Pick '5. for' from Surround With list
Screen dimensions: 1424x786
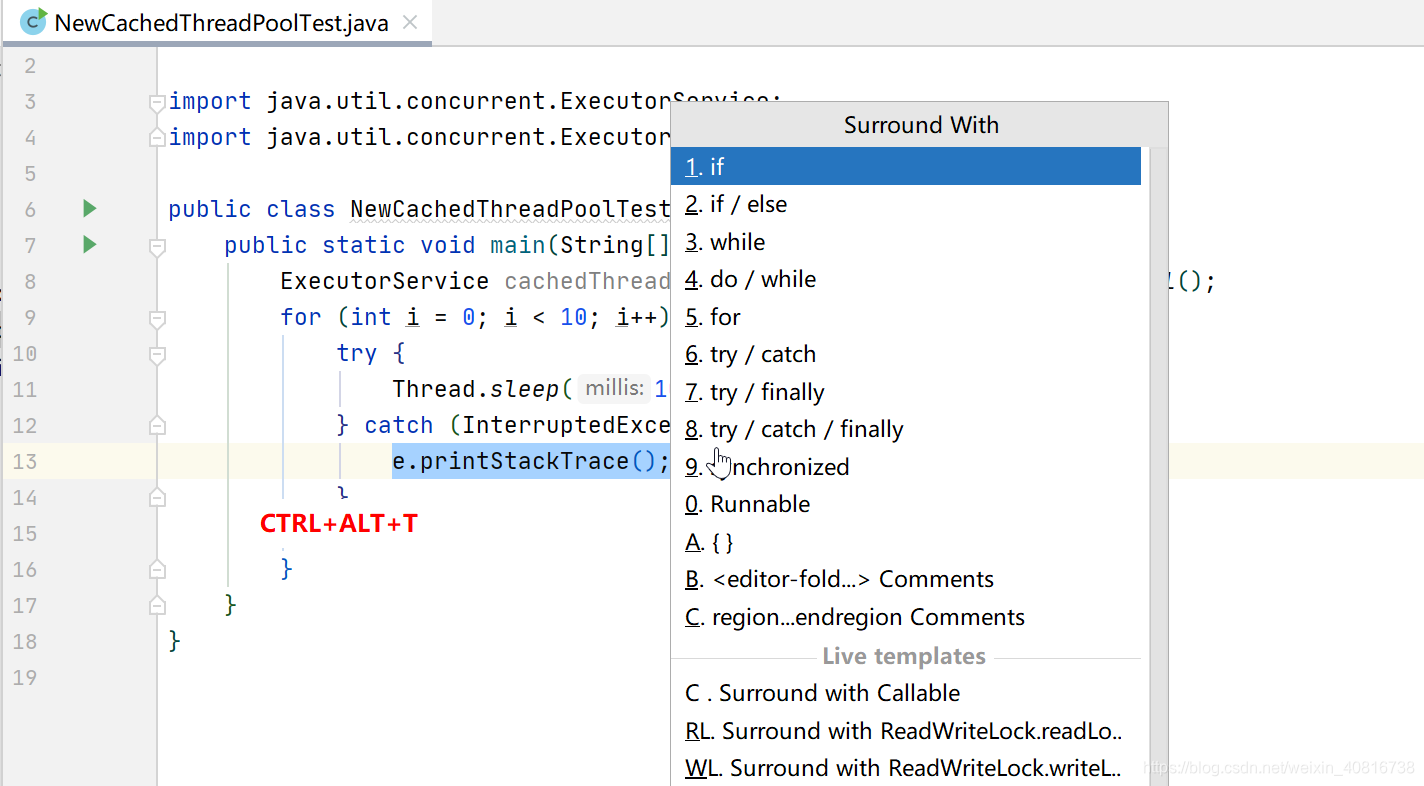click(906, 317)
